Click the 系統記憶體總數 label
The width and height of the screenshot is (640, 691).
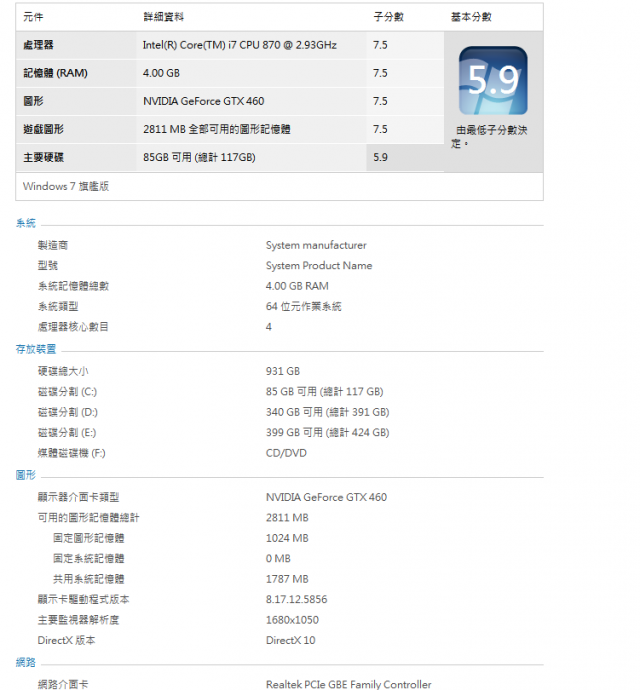tap(73, 286)
